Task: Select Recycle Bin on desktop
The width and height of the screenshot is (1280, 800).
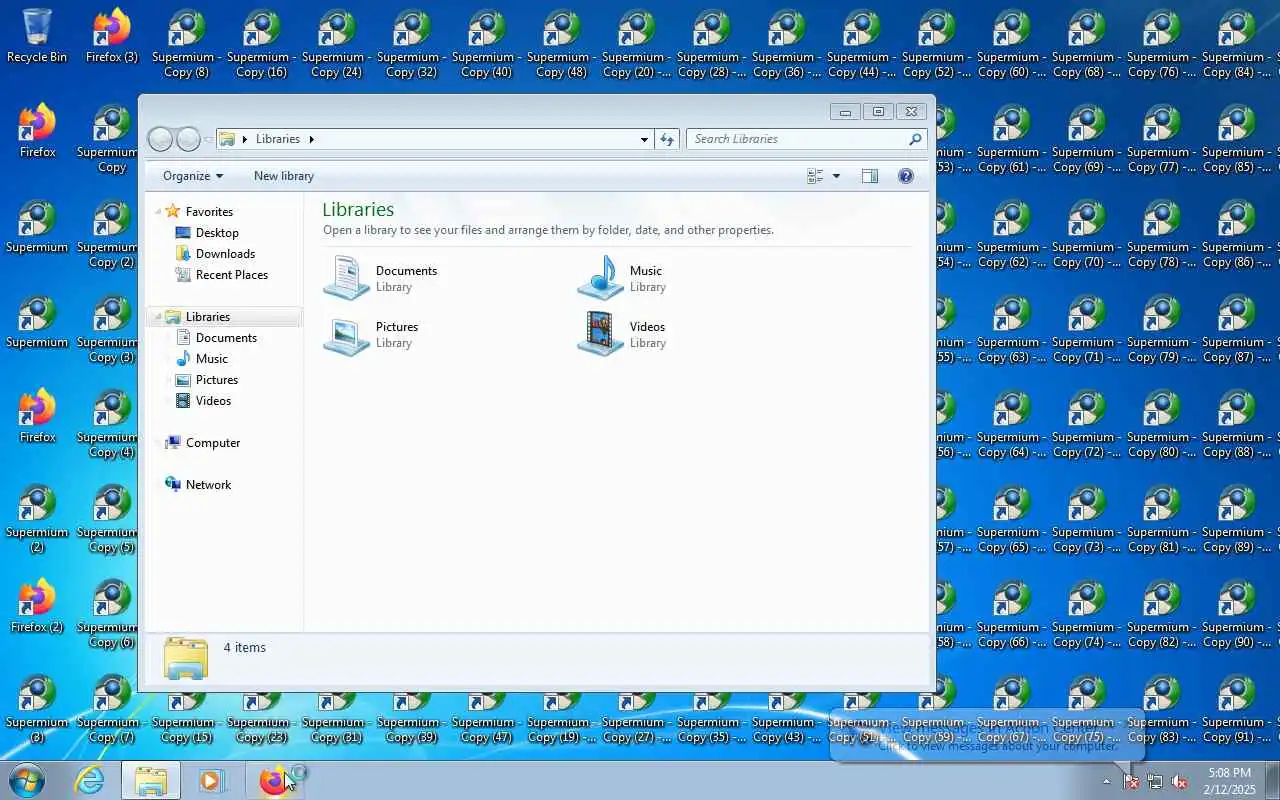Action: point(37,37)
